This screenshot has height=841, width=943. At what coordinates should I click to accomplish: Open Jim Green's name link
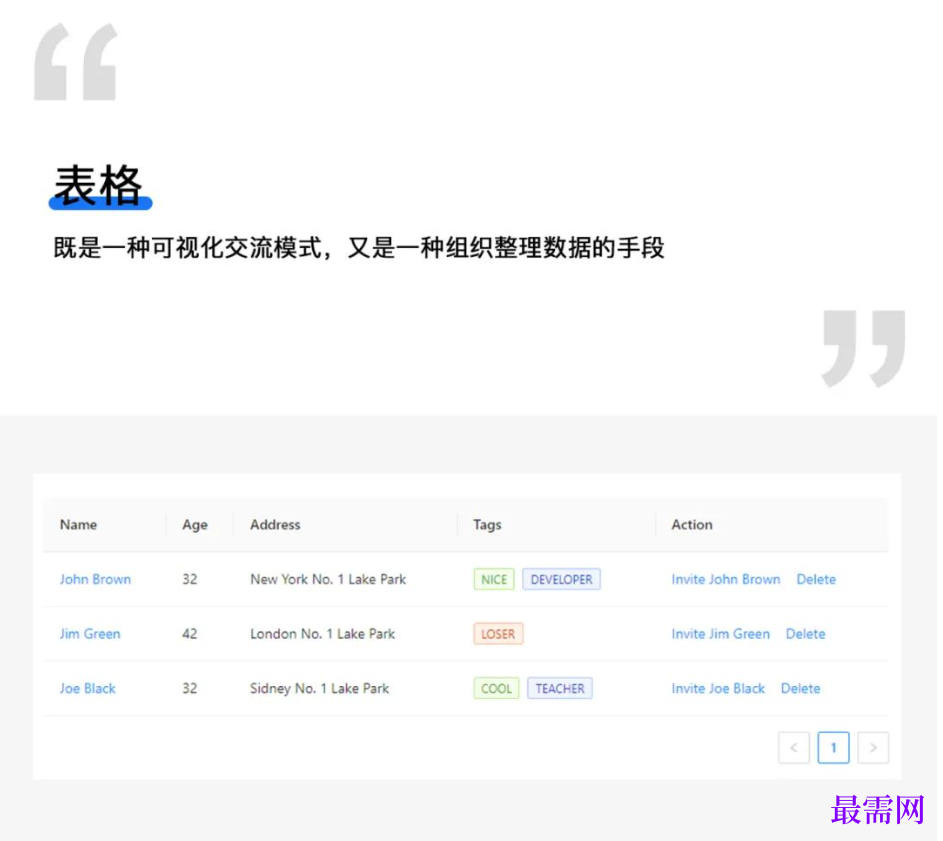click(x=90, y=634)
